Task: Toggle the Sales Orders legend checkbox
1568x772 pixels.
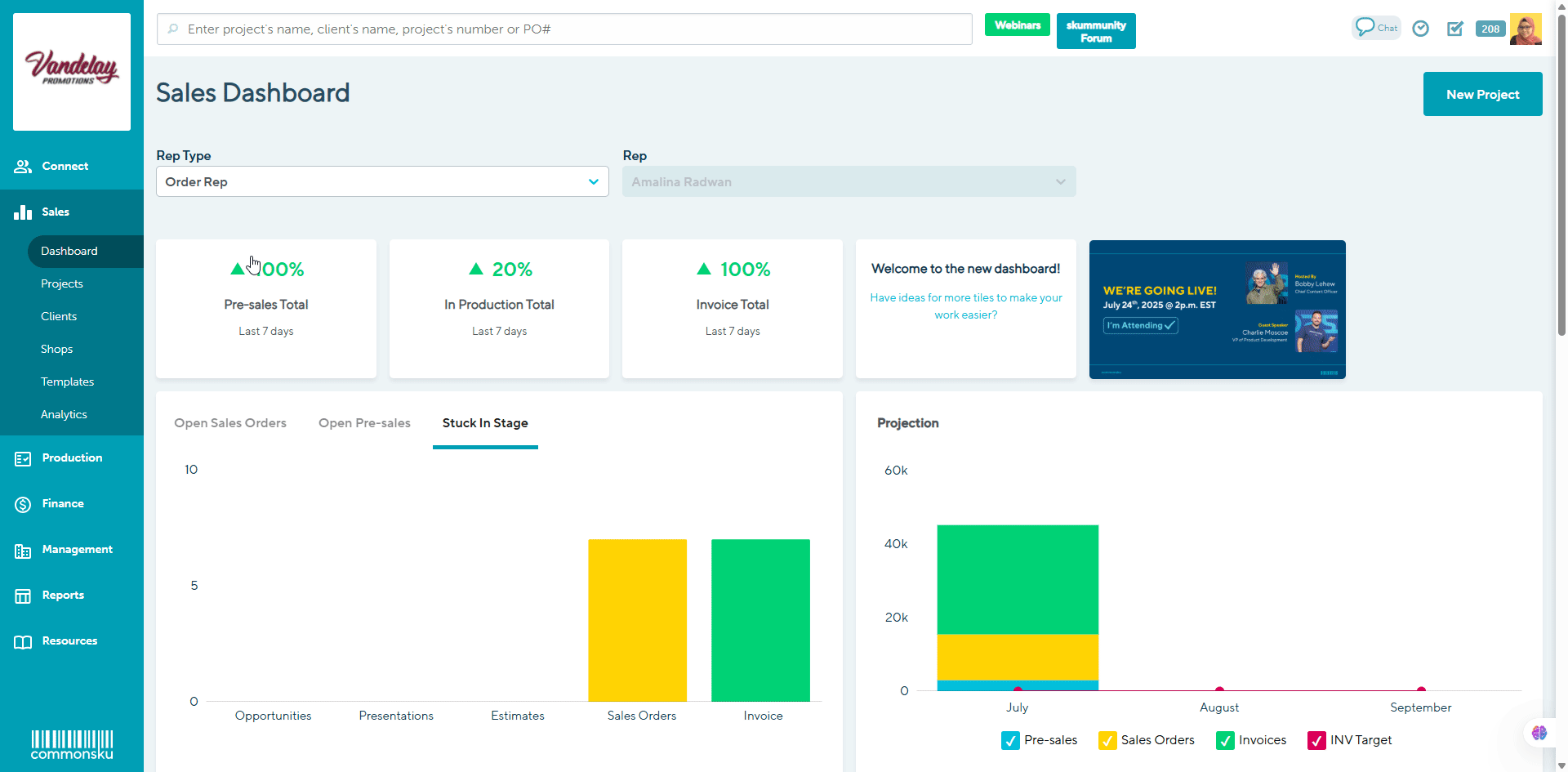Action: pos(1107,740)
